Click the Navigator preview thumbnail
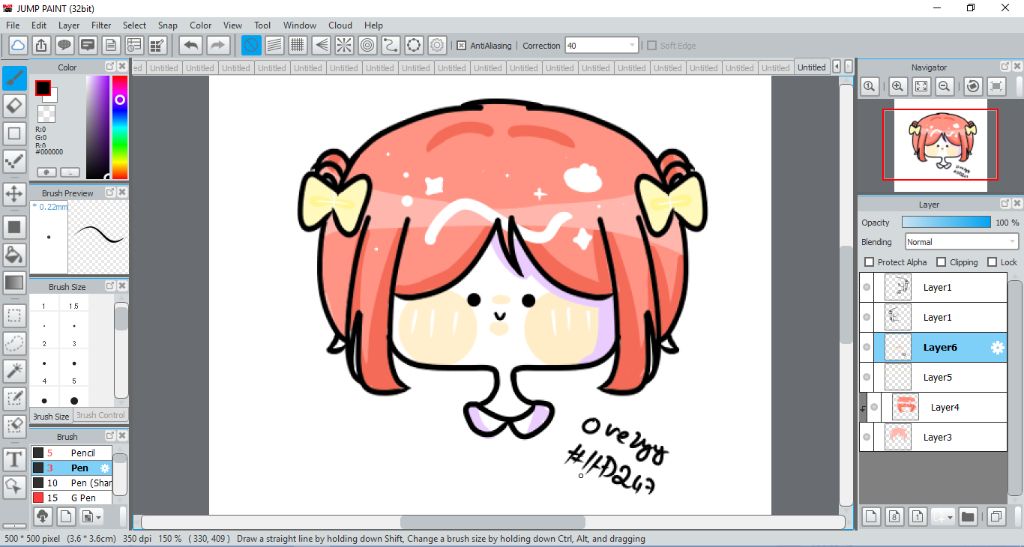 940,146
